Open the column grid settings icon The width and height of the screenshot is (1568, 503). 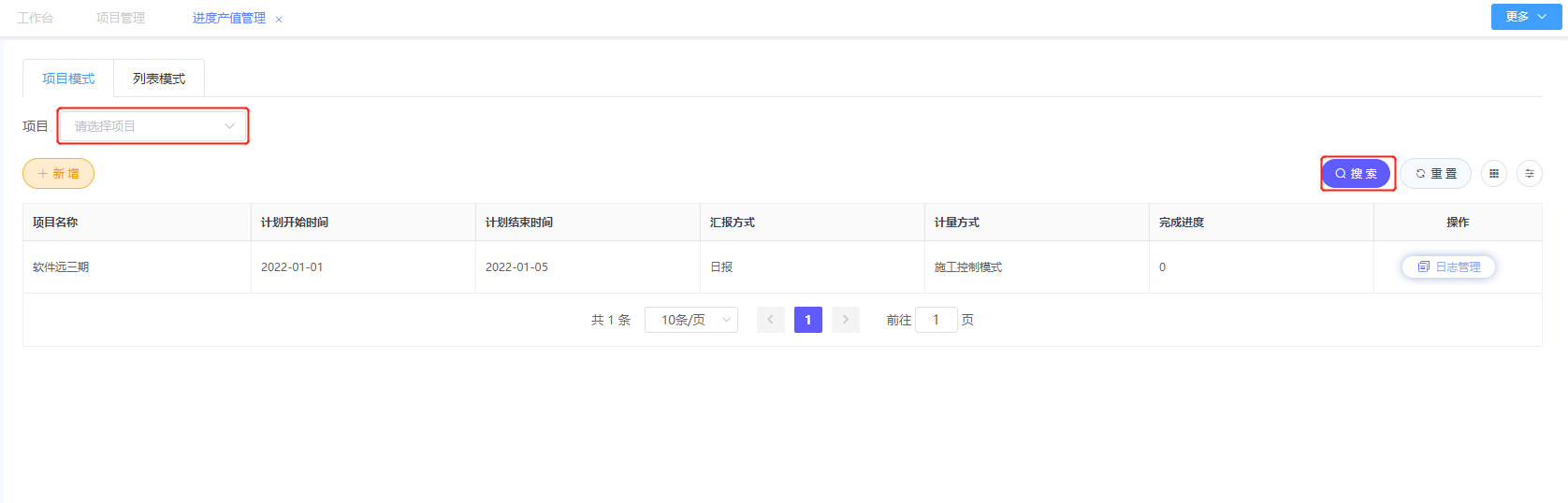click(1494, 174)
